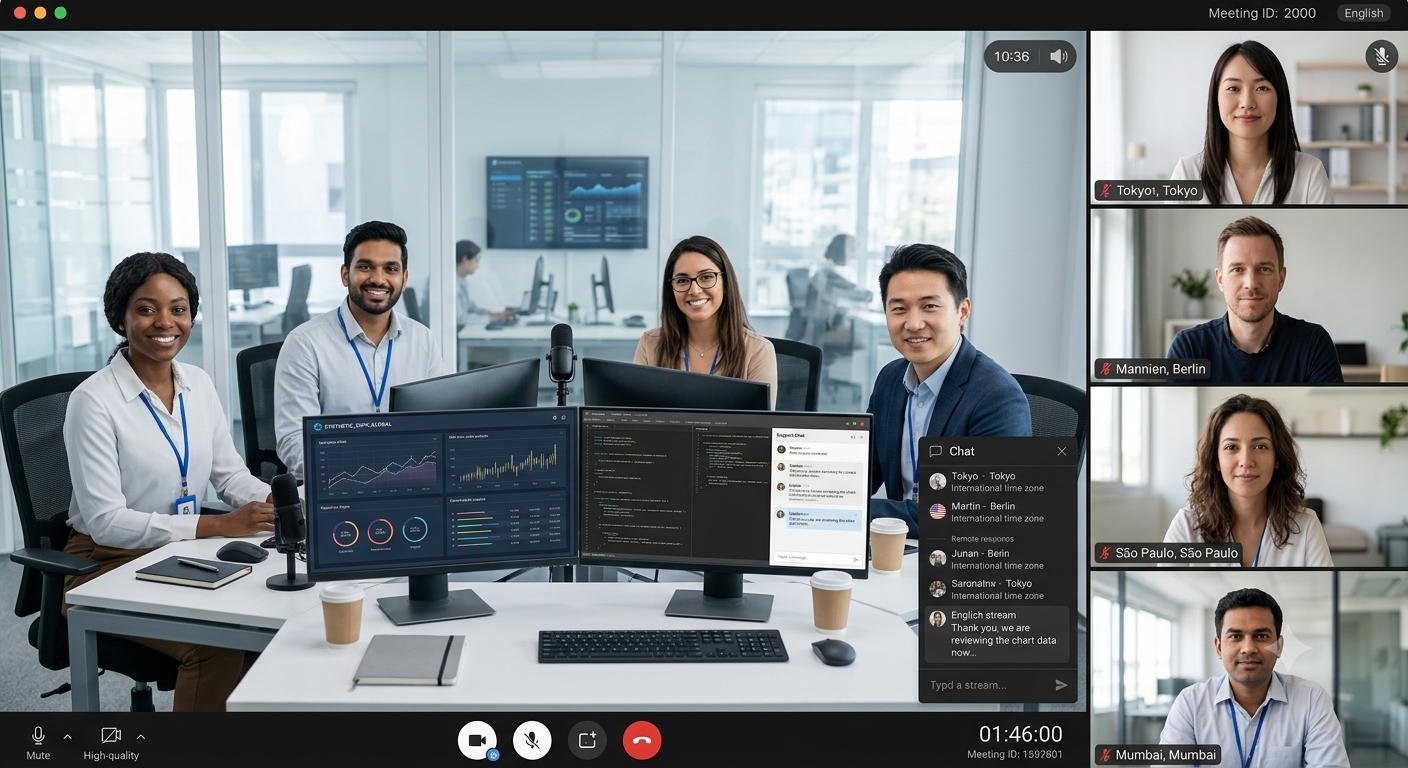Open the English language selector
1408x768 pixels.
1364,13
